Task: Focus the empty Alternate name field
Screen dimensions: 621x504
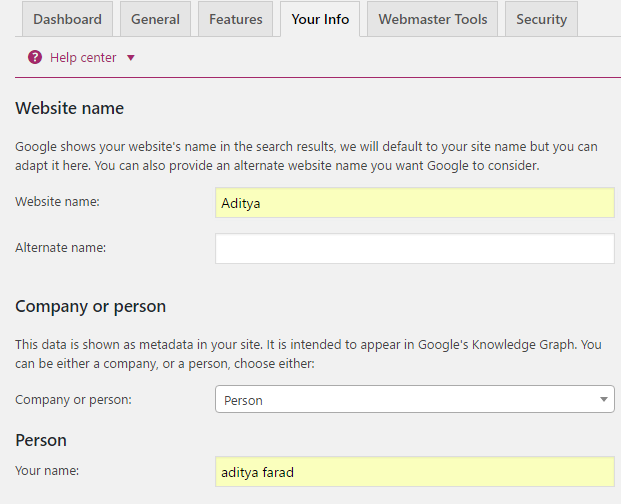Action: [x=414, y=248]
